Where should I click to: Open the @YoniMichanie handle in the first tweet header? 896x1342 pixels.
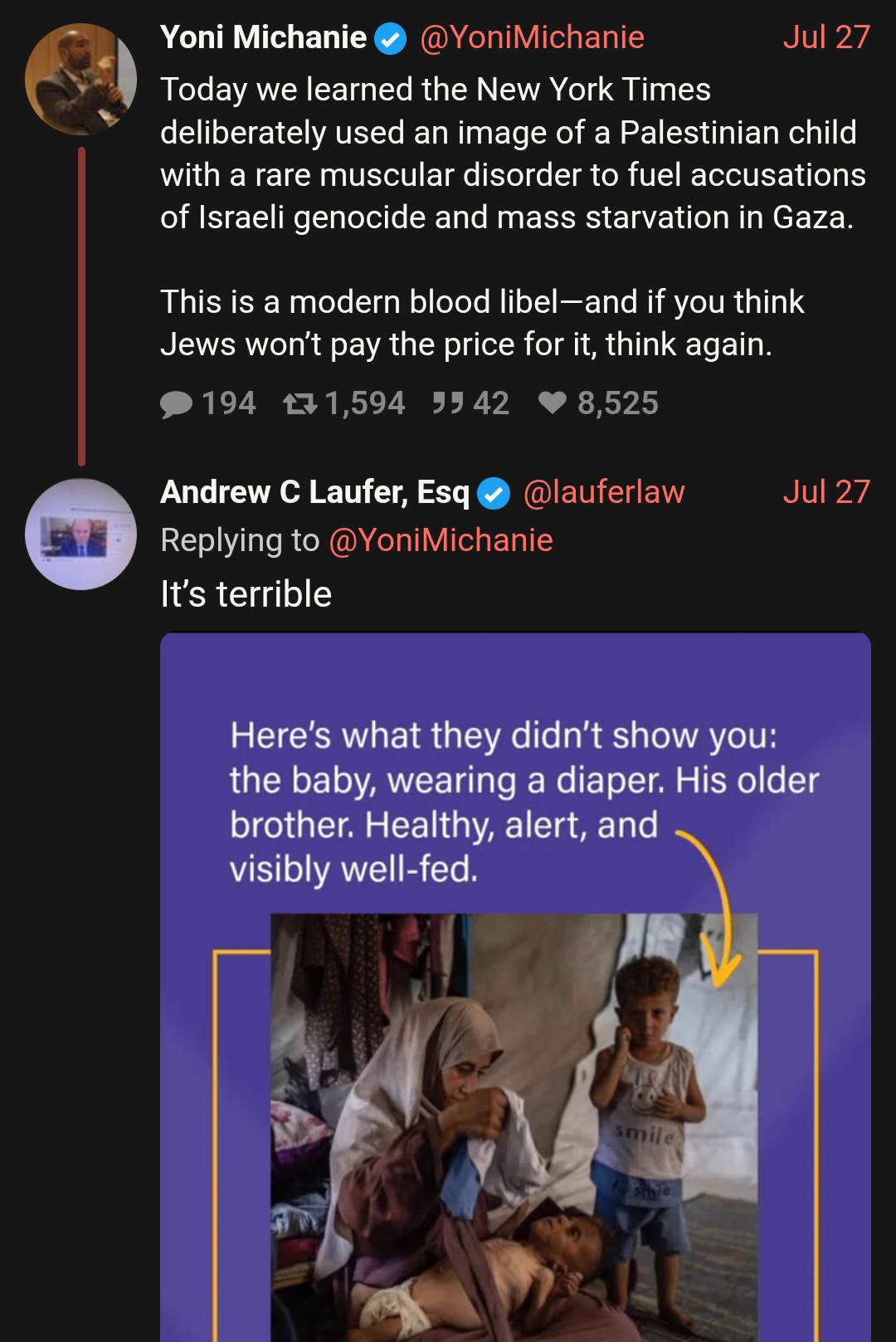(x=532, y=37)
